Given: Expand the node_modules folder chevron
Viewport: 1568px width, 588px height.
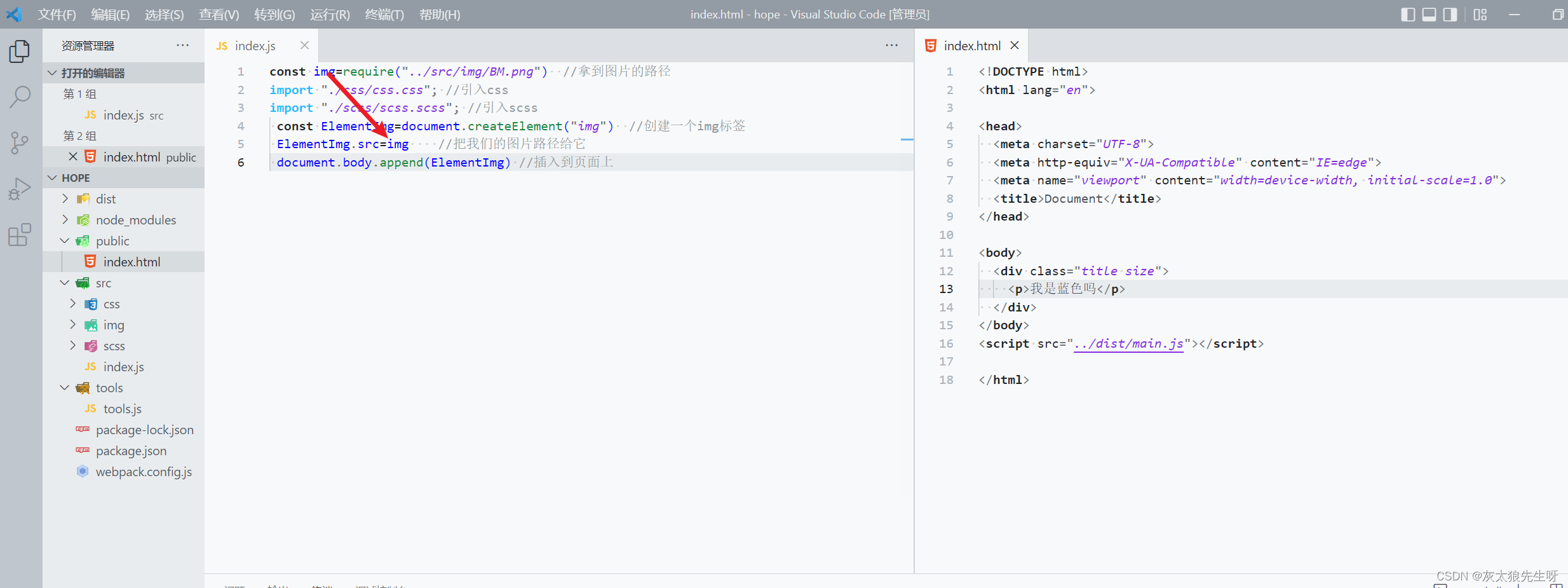Looking at the screenshot, I should point(65,219).
